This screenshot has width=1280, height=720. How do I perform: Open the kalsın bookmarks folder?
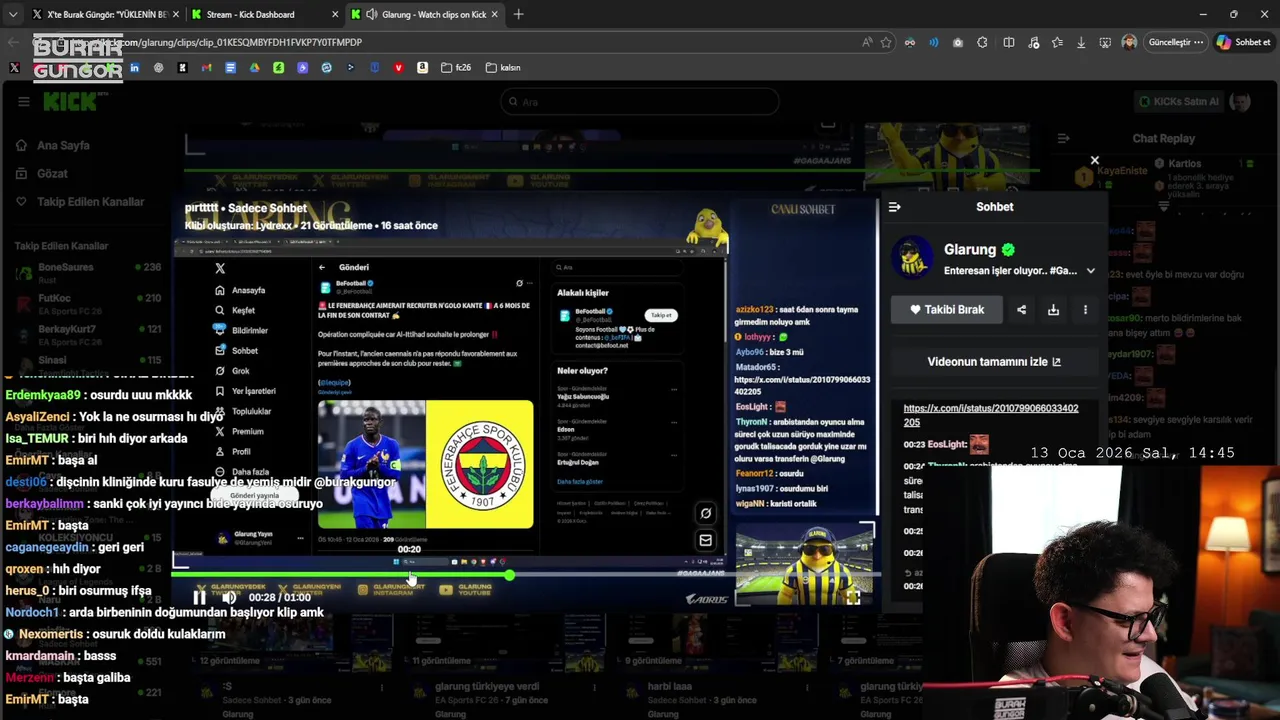pos(503,68)
